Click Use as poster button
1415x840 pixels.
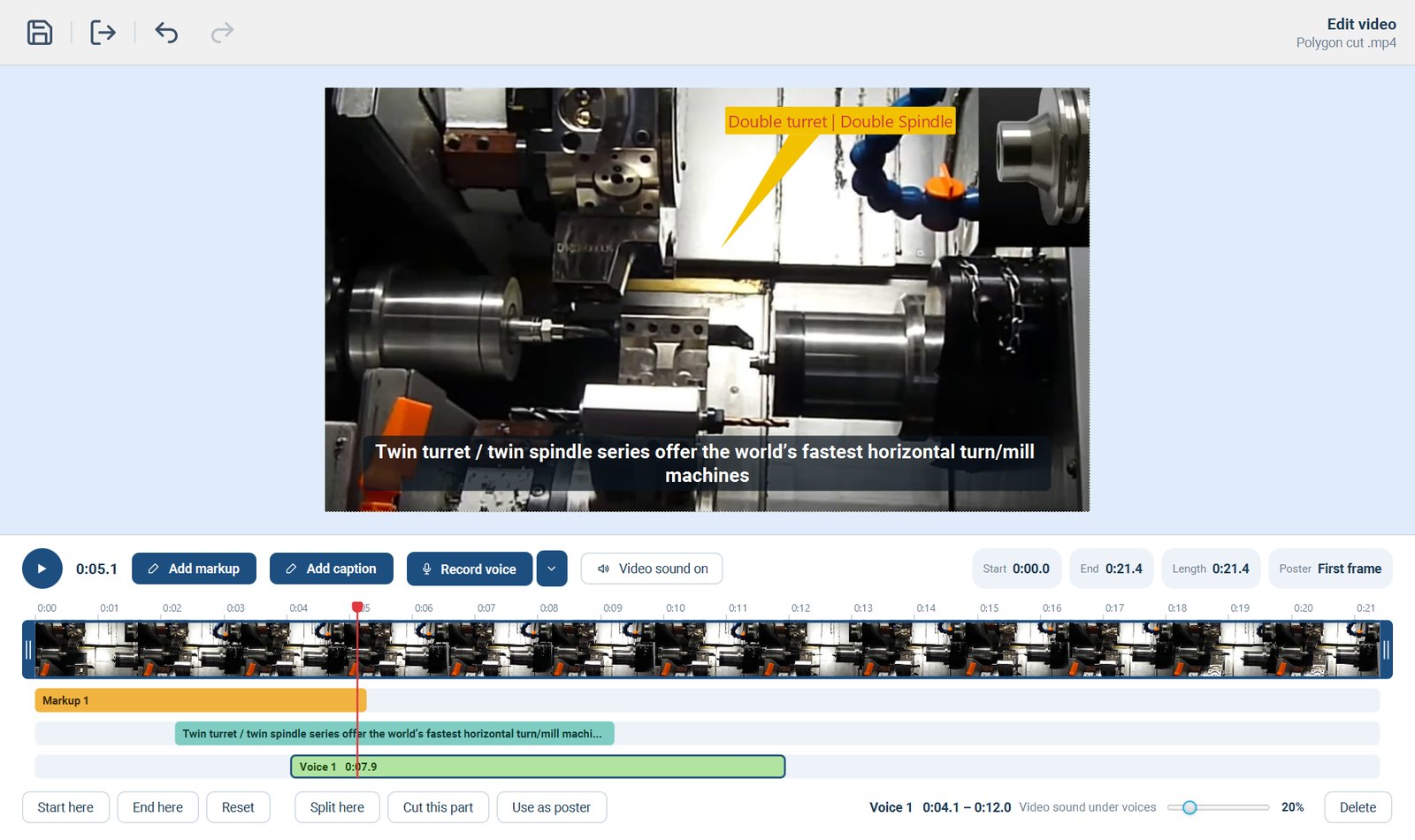(x=551, y=807)
